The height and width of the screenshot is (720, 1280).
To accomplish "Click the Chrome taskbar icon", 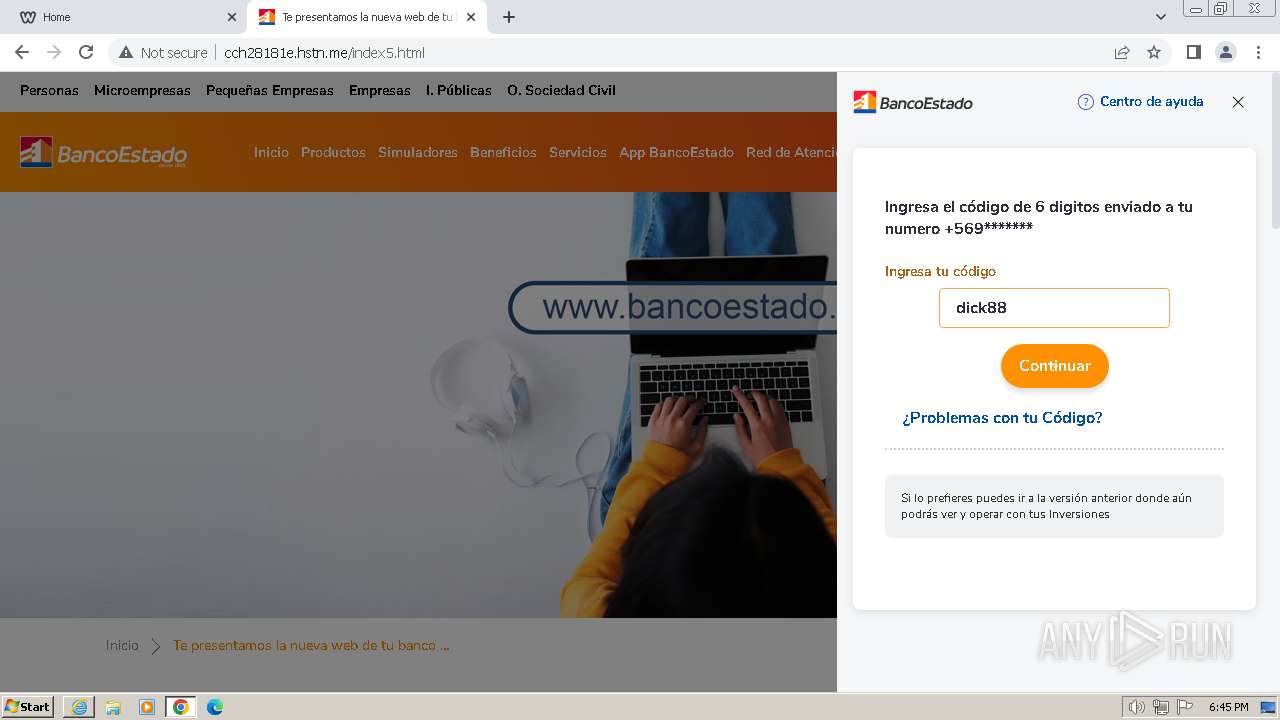I will (180, 706).
